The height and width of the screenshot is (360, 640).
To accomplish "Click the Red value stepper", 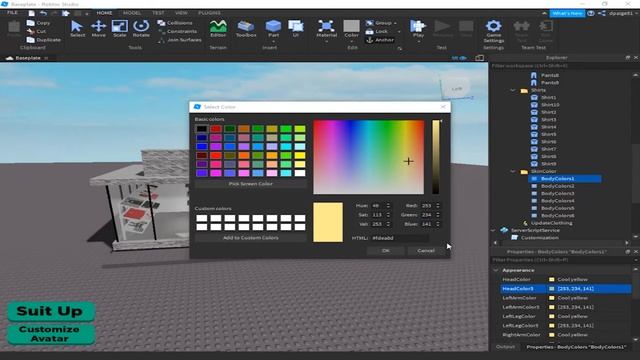I will point(438,206).
